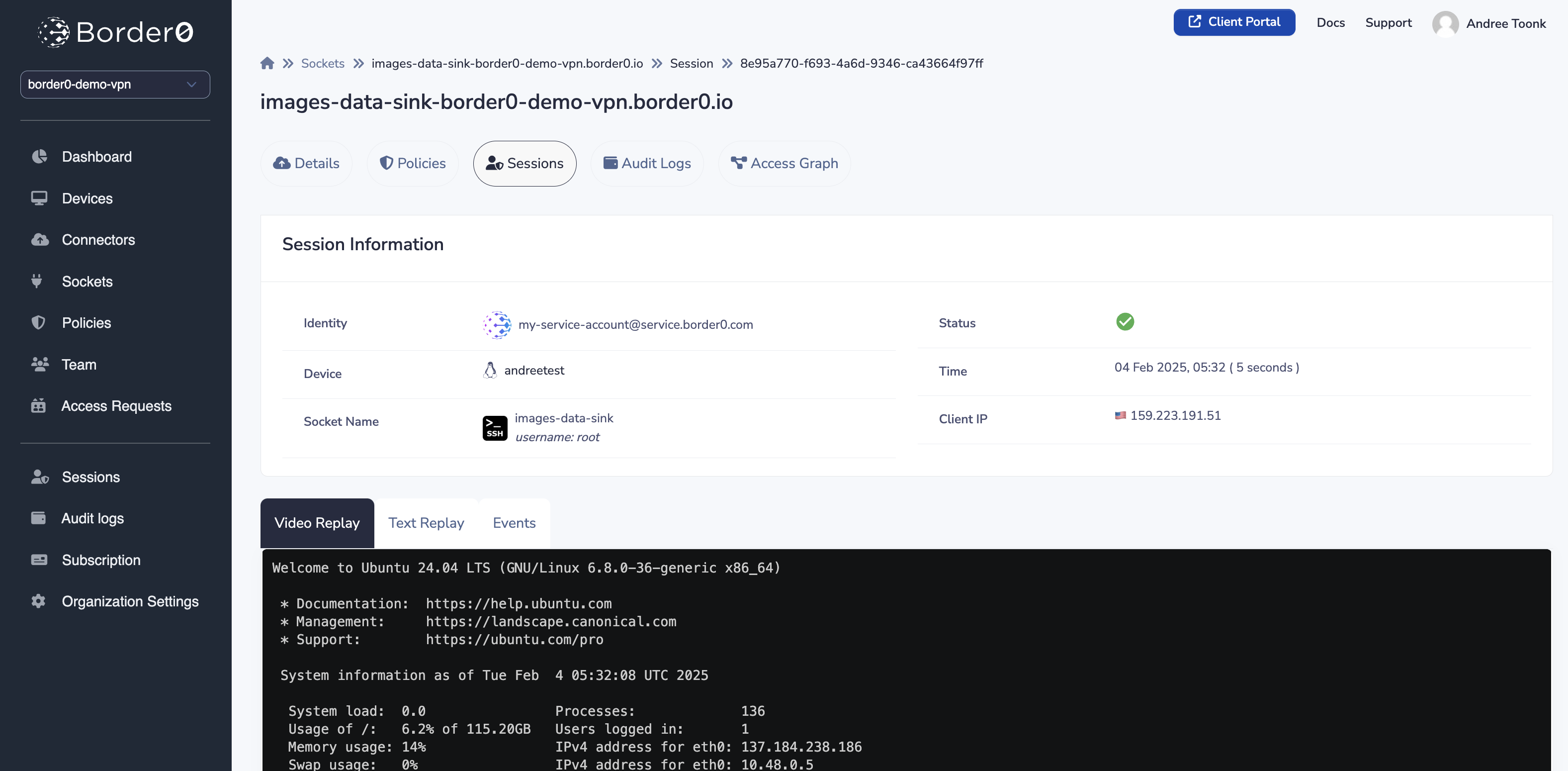1568x771 pixels.
Task: Click the service account identity icon
Action: pyautogui.click(x=497, y=325)
